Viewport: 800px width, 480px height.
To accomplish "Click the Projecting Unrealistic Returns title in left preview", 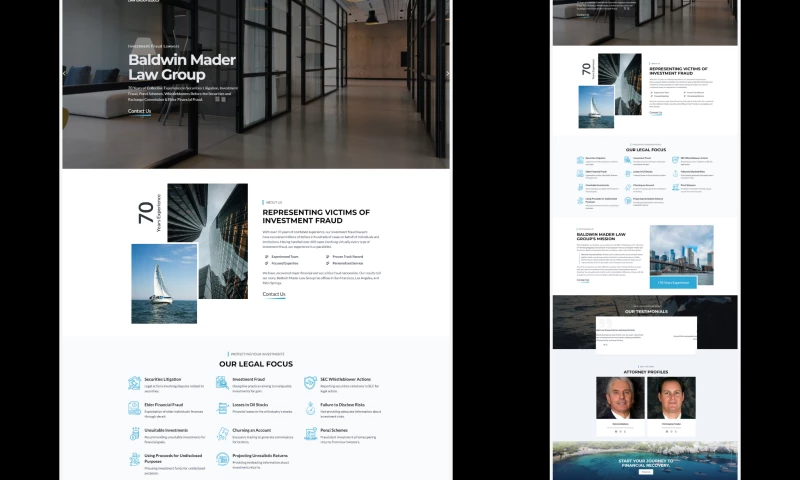I will tap(260, 456).
